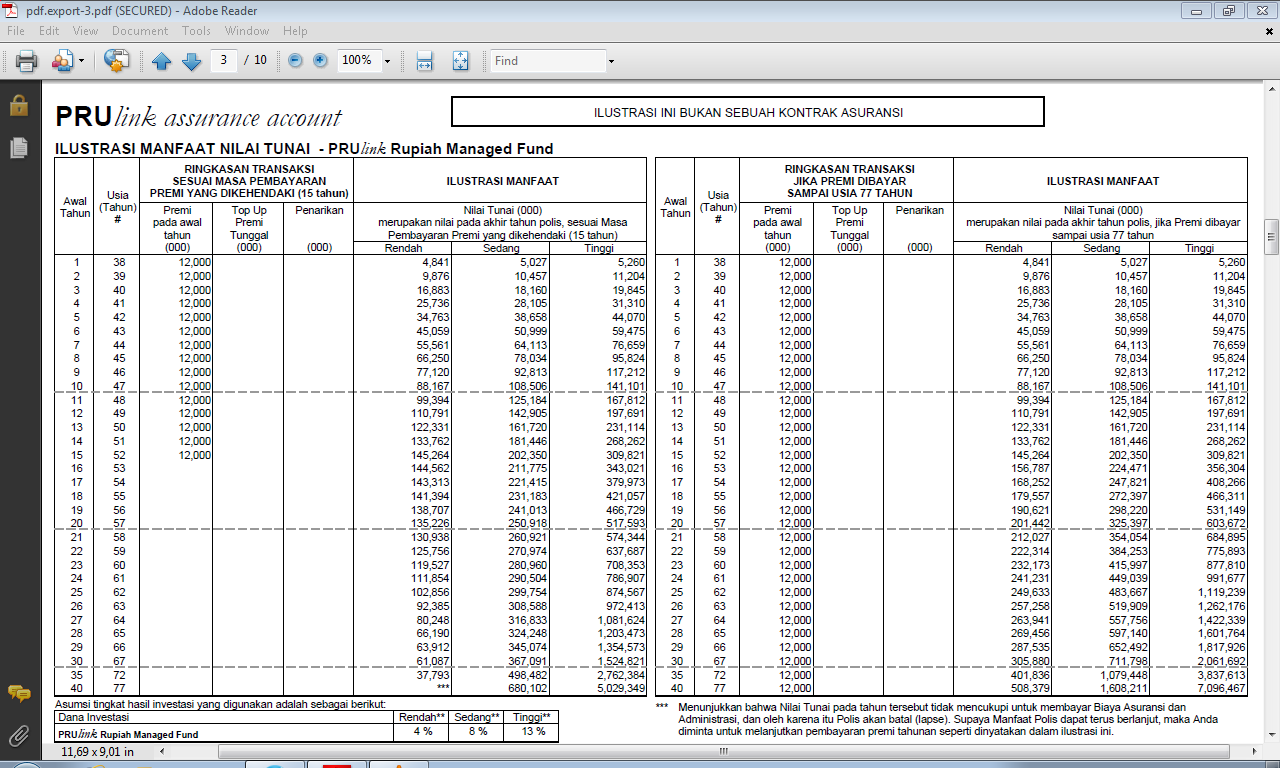This screenshot has height=768, width=1280.
Task: Open the Attachments paperclip panel icon
Action: [18, 737]
